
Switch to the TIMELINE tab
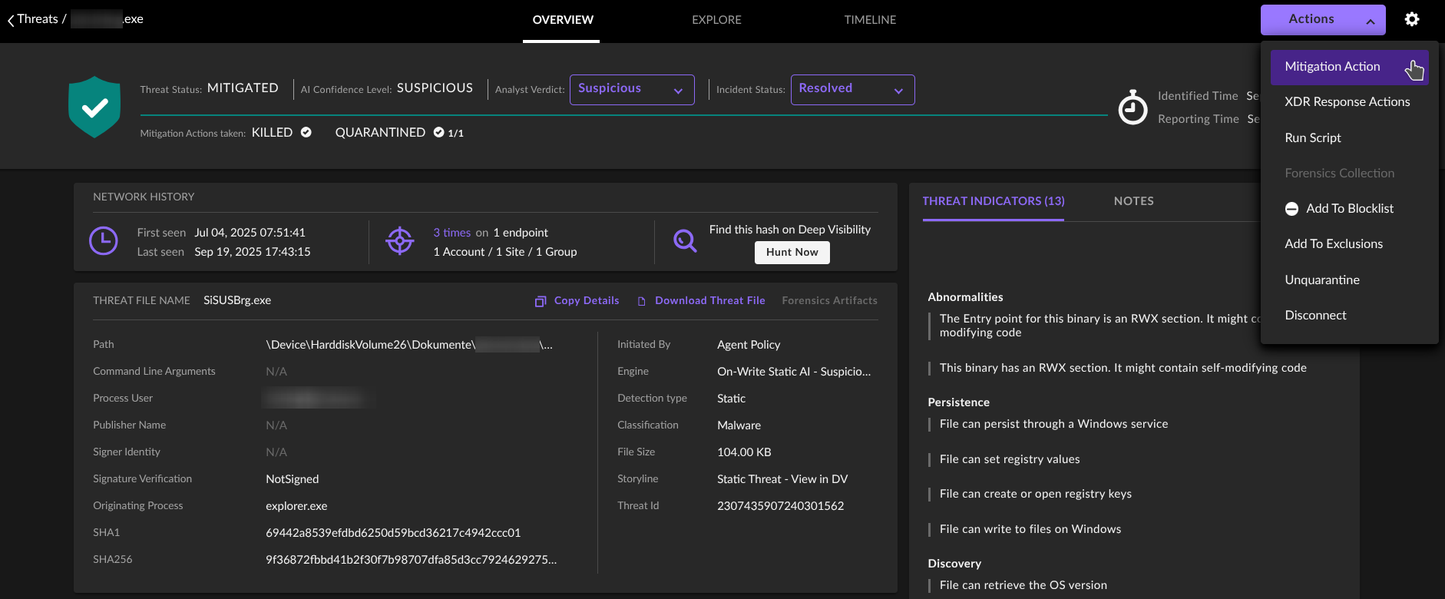(869, 19)
